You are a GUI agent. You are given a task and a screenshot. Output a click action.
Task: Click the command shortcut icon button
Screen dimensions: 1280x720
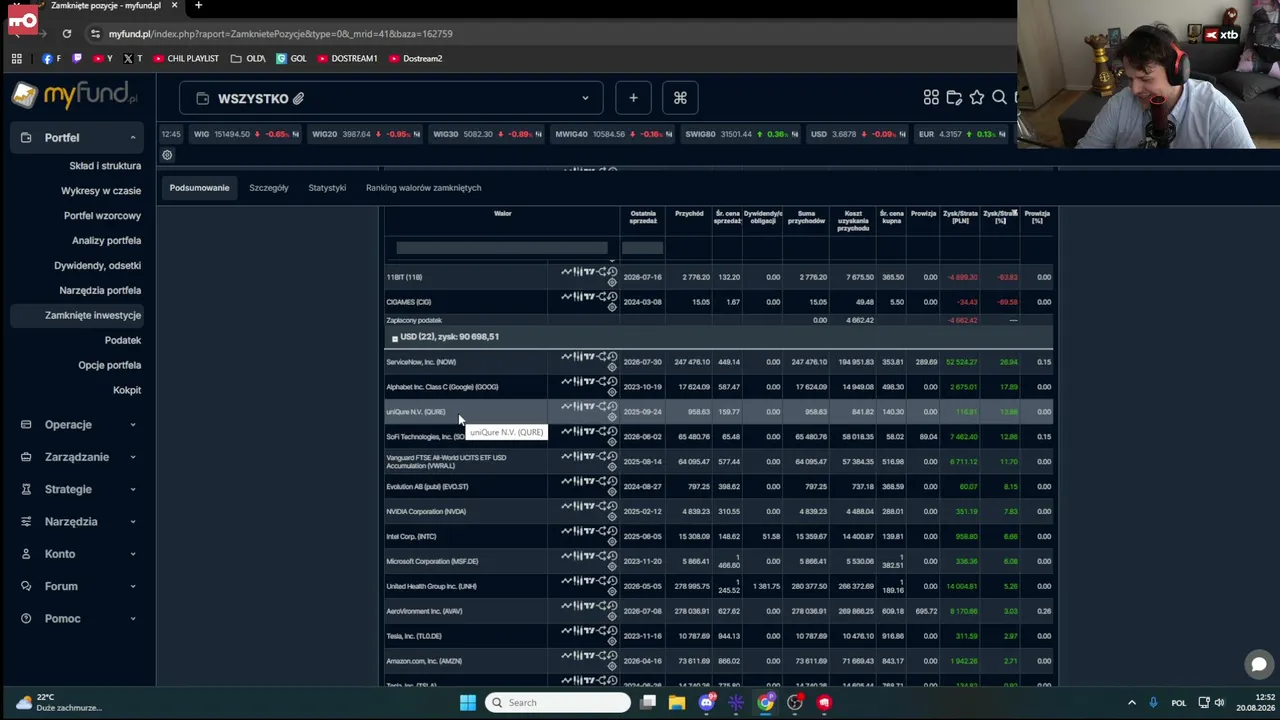pos(680,98)
